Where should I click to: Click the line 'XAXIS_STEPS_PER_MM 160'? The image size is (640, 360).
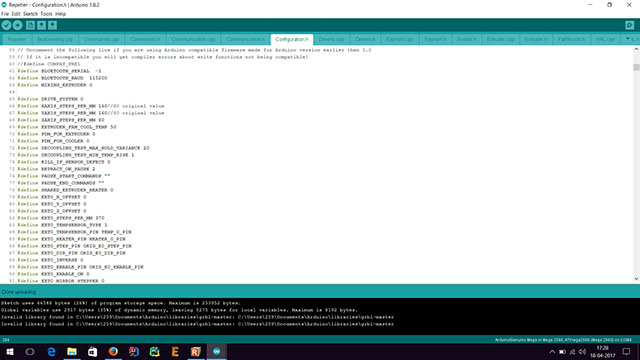click(x=91, y=106)
